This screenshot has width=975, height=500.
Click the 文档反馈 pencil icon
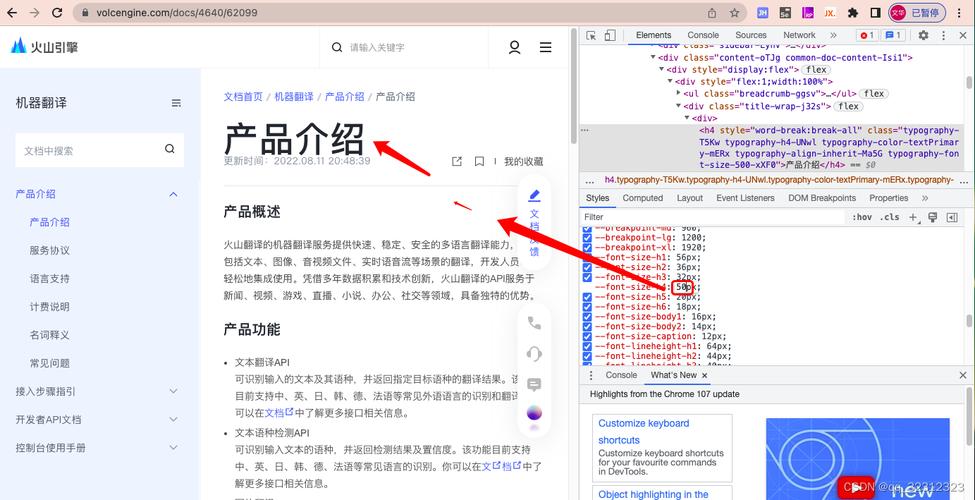point(534,195)
